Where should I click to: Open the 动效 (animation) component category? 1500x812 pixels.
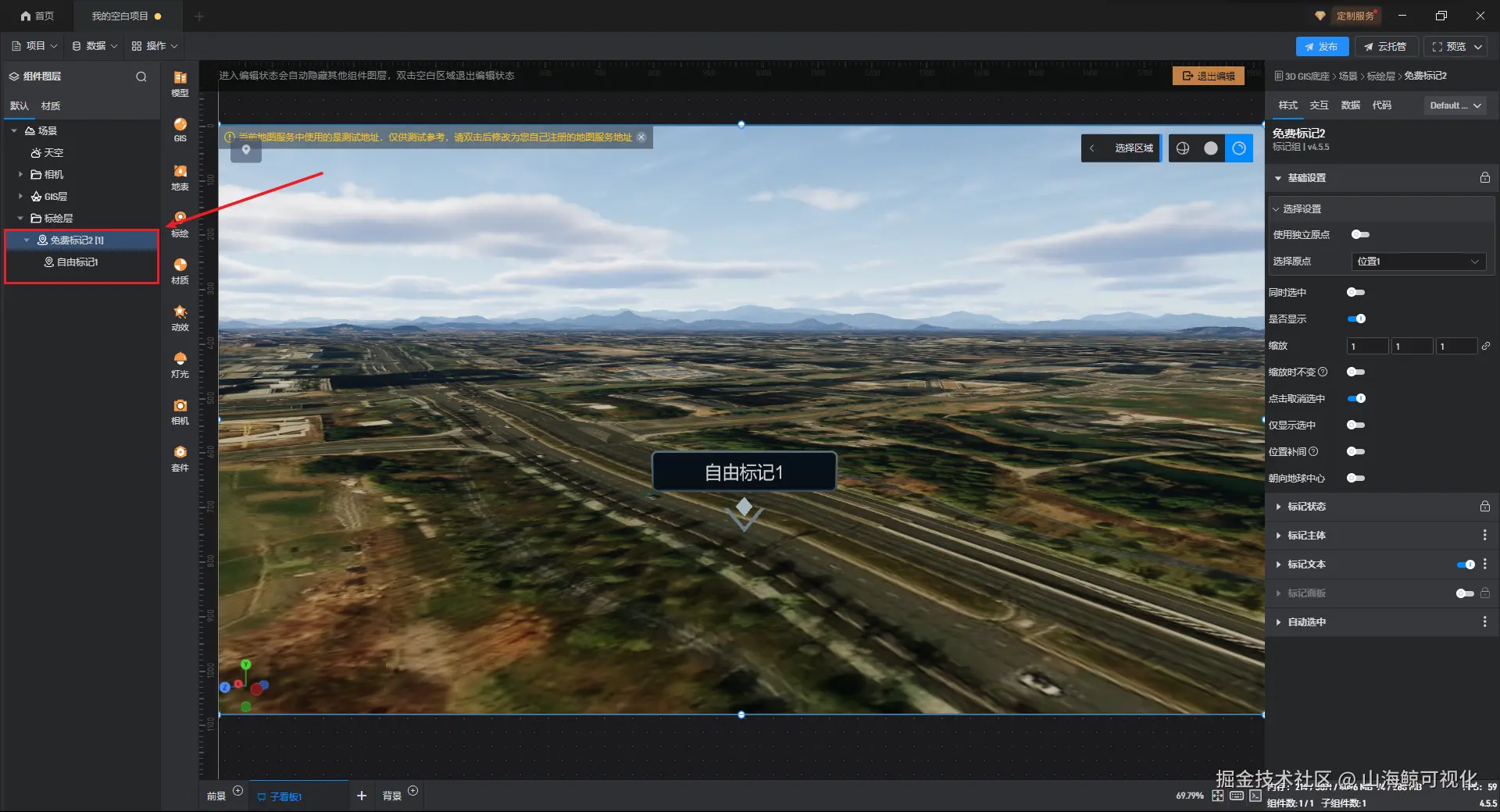[x=180, y=317]
